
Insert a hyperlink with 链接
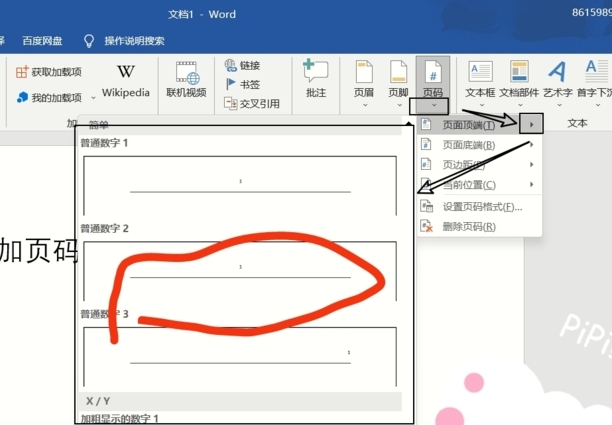coord(242,65)
